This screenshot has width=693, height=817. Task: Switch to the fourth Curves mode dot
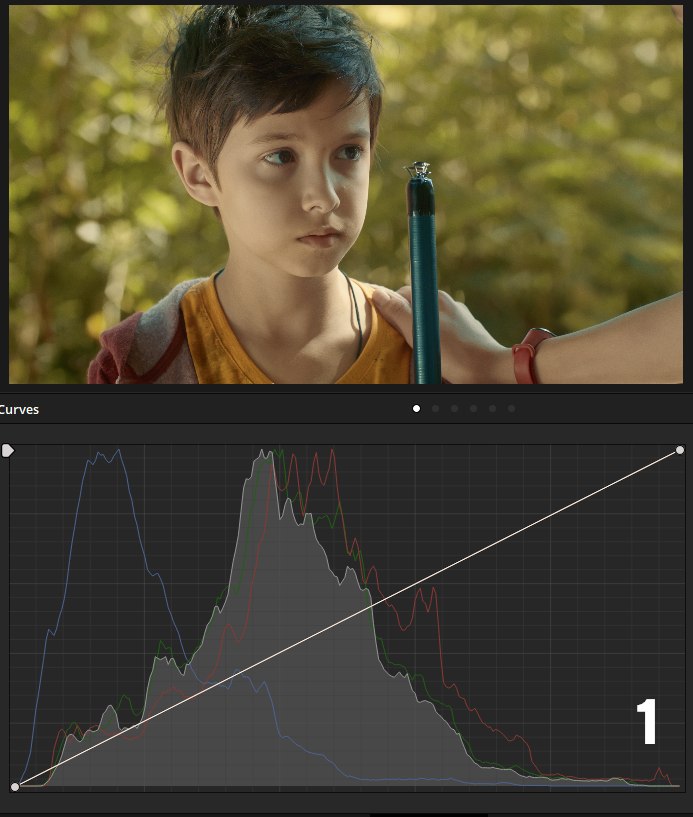474,408
